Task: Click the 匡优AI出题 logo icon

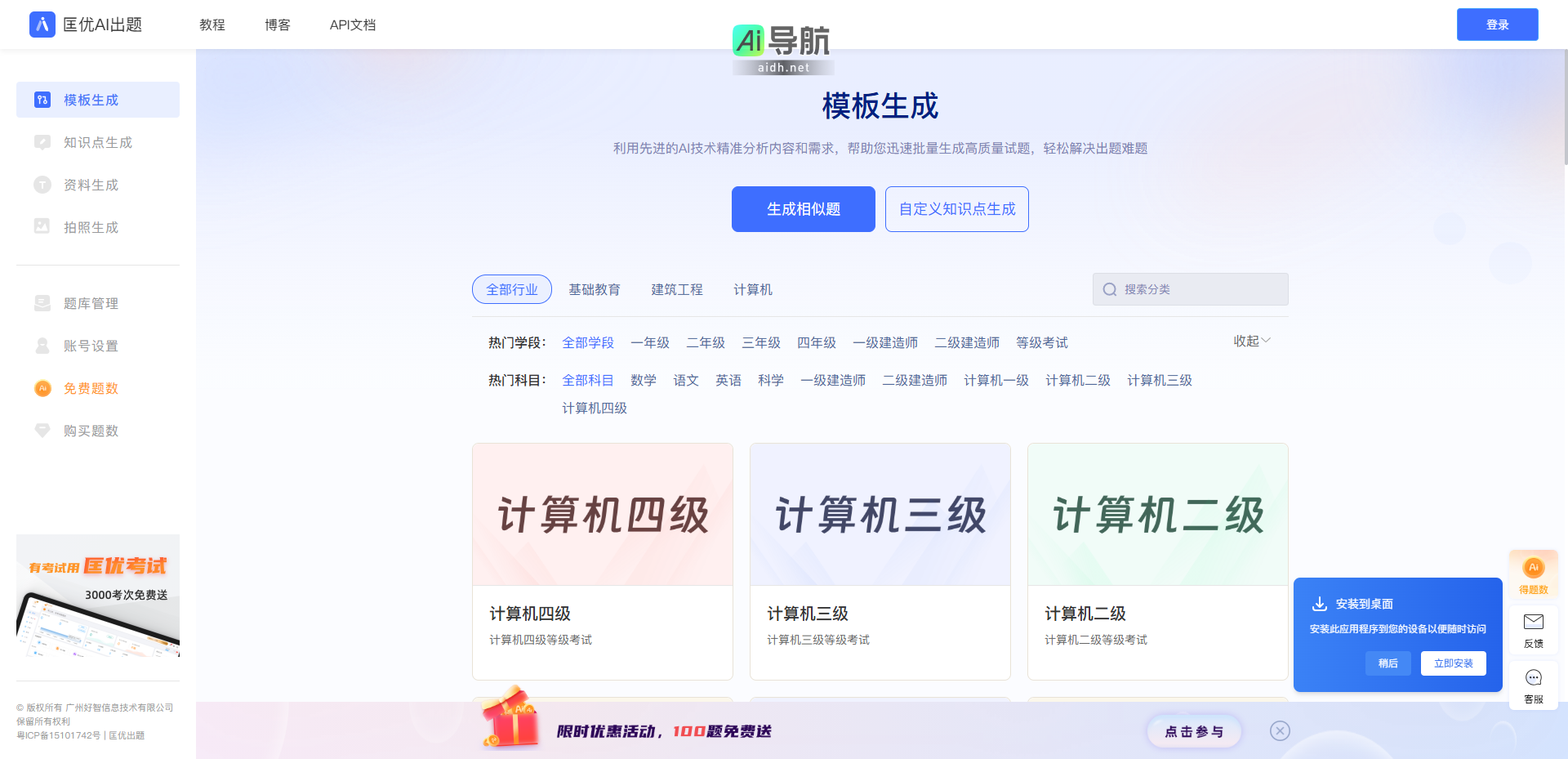Action: click(42, 25)
